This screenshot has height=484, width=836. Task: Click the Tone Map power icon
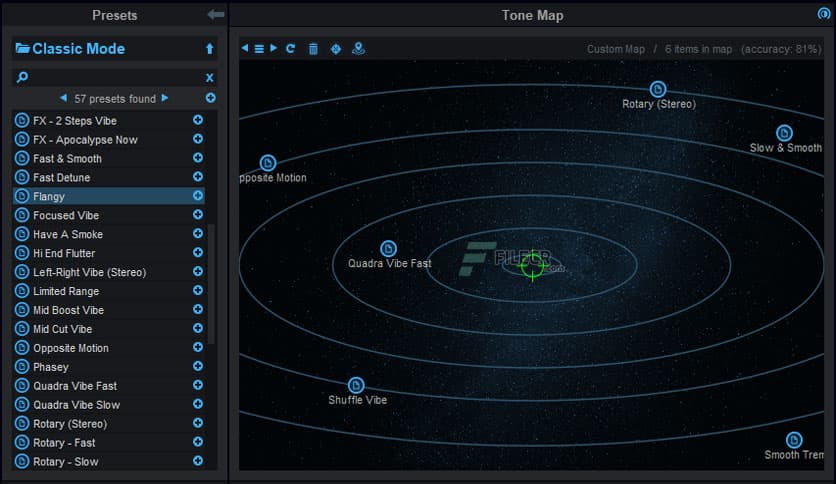[824, 13]
